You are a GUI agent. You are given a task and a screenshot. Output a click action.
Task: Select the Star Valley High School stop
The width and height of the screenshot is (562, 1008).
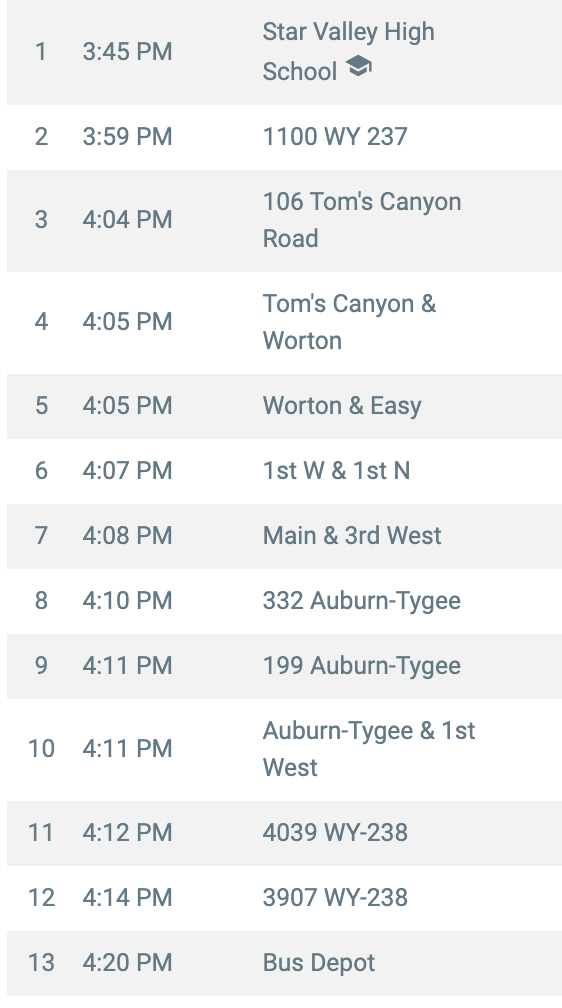[x=284, y=51]
